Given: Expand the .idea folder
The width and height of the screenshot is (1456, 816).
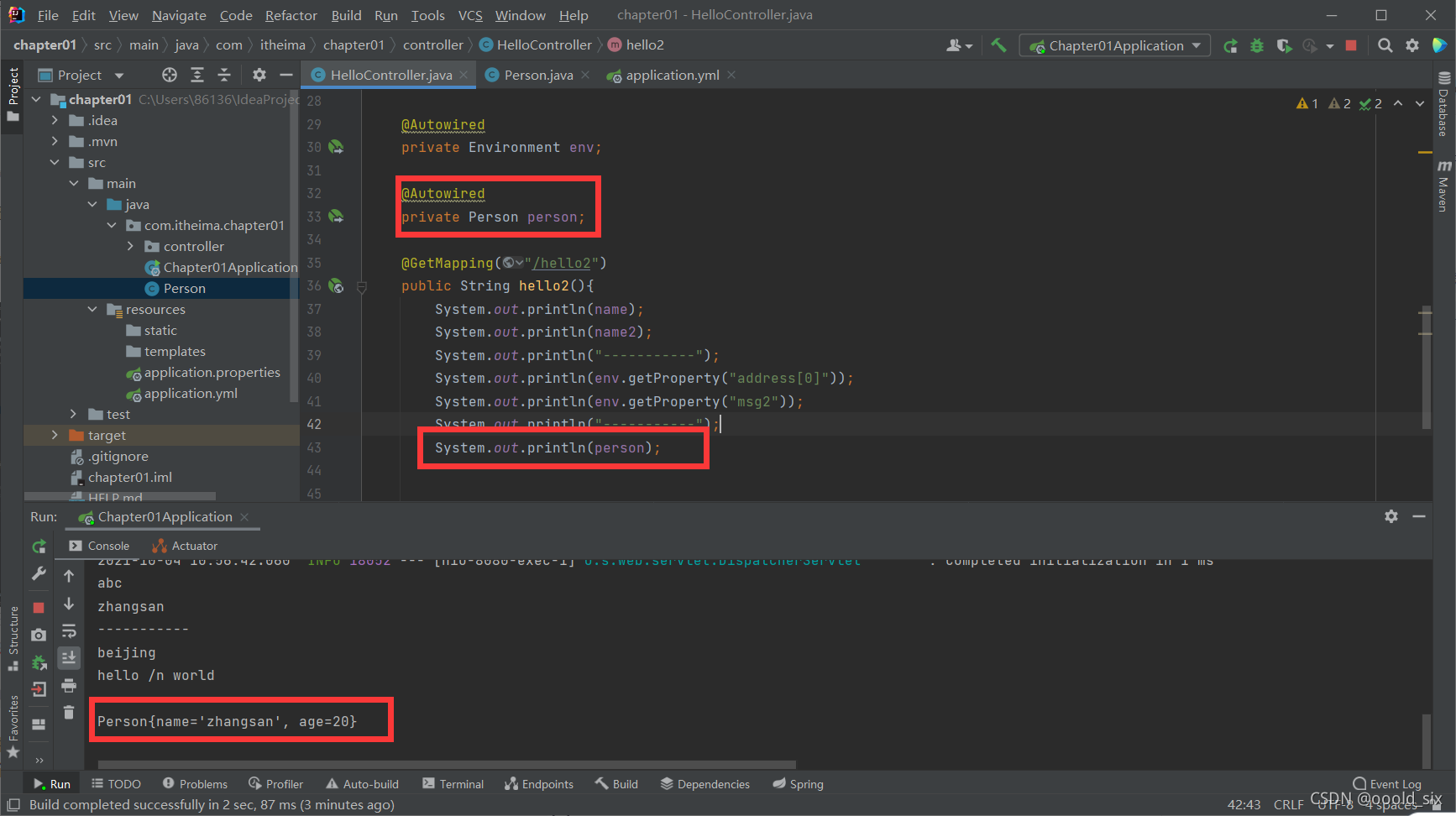Looking at the screenshot, I should coord(55,120).
